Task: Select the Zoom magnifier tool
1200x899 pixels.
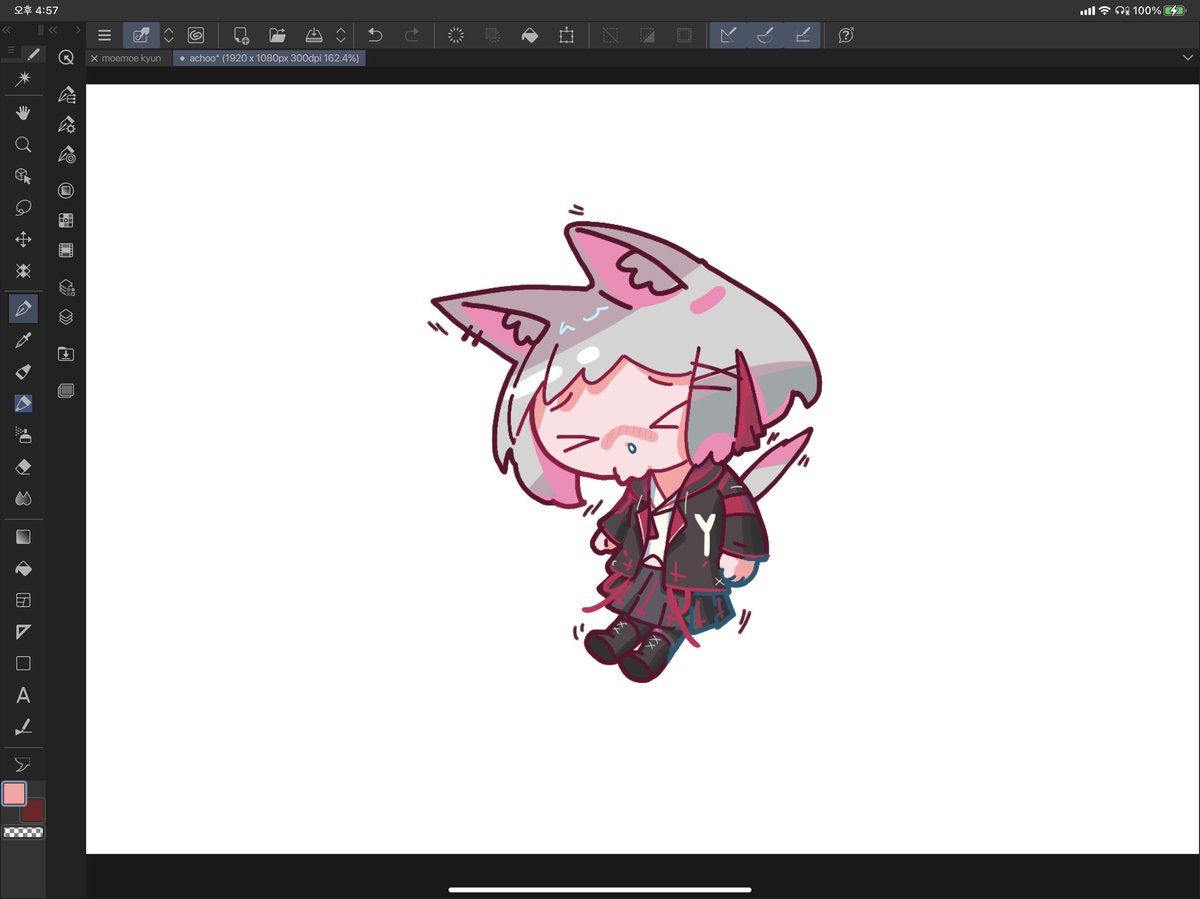Action: point(23,145)
